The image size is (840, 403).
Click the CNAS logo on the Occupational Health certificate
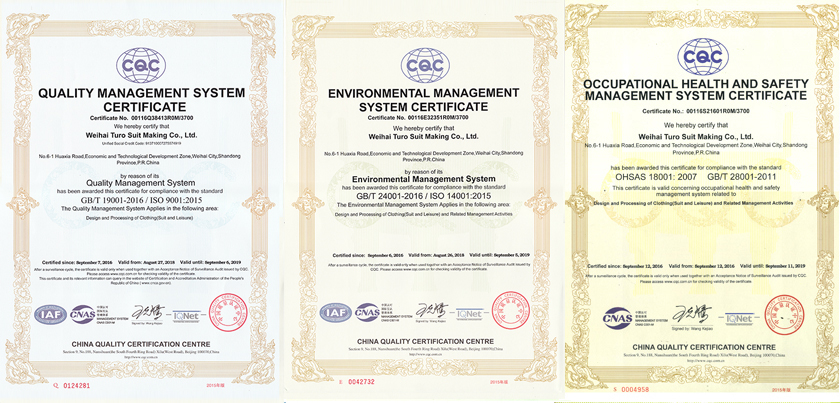point(617,318)
